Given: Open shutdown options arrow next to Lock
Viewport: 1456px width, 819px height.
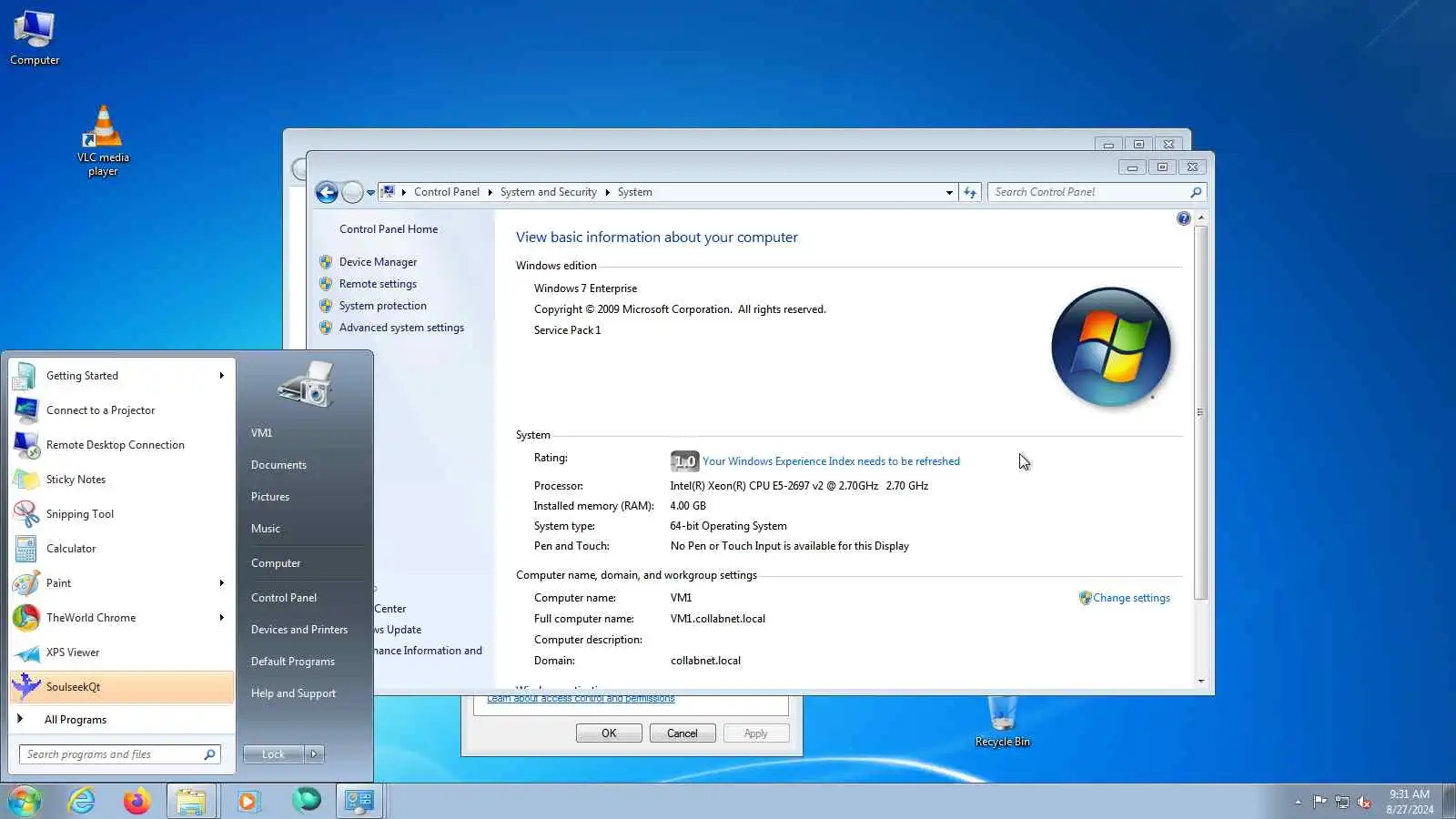Looking at the screenshot, I should coord(314,754).
